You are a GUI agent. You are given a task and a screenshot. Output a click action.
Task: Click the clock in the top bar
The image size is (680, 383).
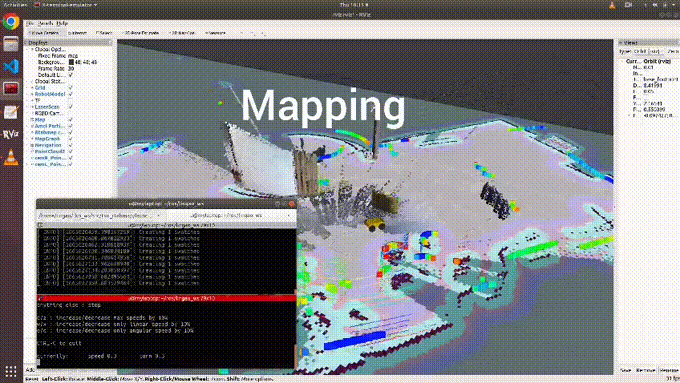(354, 5)
